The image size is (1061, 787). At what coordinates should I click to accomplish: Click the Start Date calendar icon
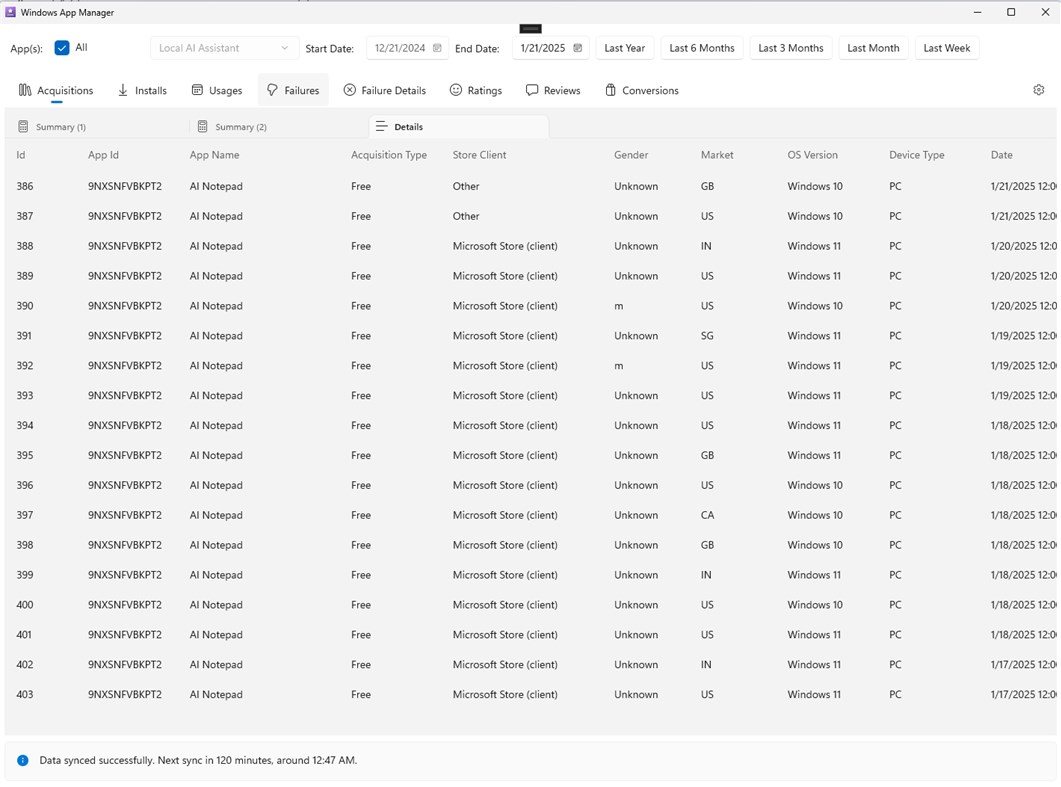tap(437, 48)
